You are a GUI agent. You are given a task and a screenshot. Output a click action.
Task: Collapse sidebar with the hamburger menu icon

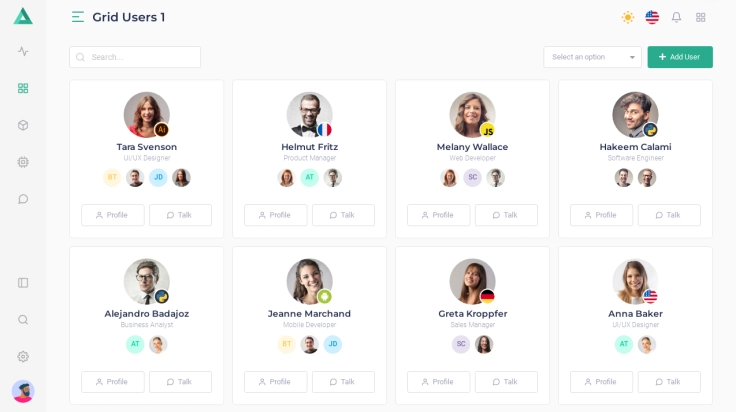coord(78,17)
